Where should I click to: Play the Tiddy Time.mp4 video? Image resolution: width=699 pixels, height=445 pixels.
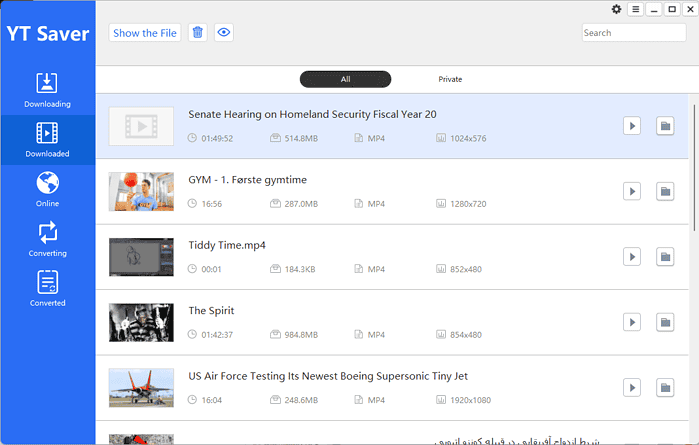click(x=632, y=257)
